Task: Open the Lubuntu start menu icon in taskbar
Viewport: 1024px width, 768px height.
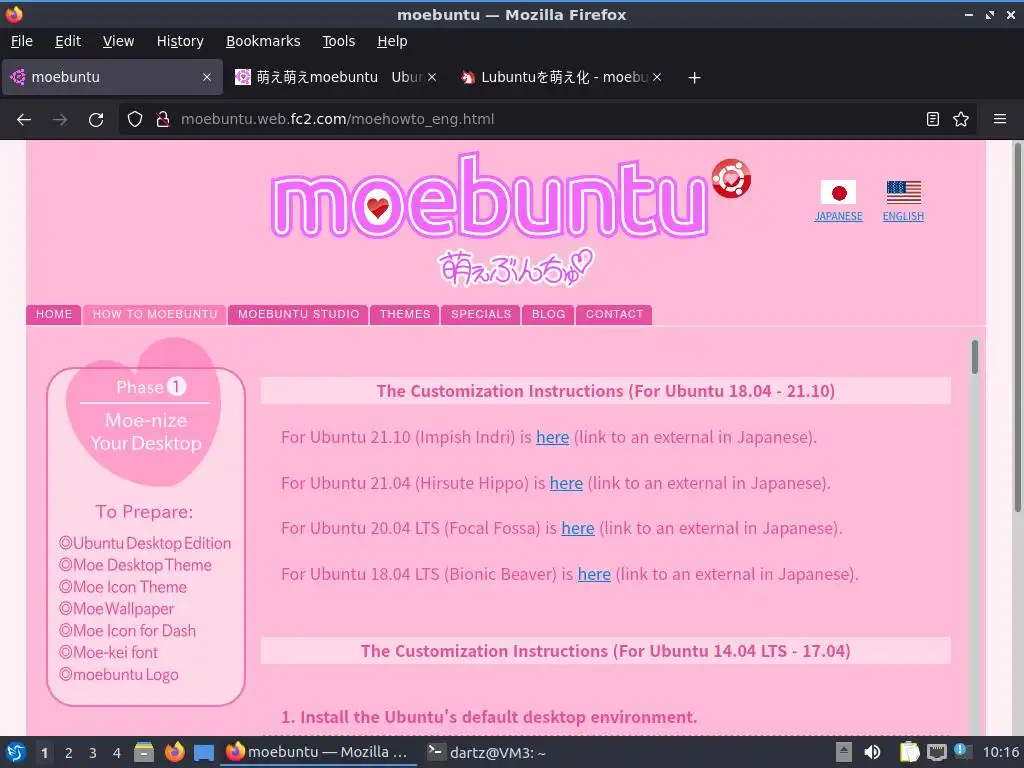Action: (16, 752)
